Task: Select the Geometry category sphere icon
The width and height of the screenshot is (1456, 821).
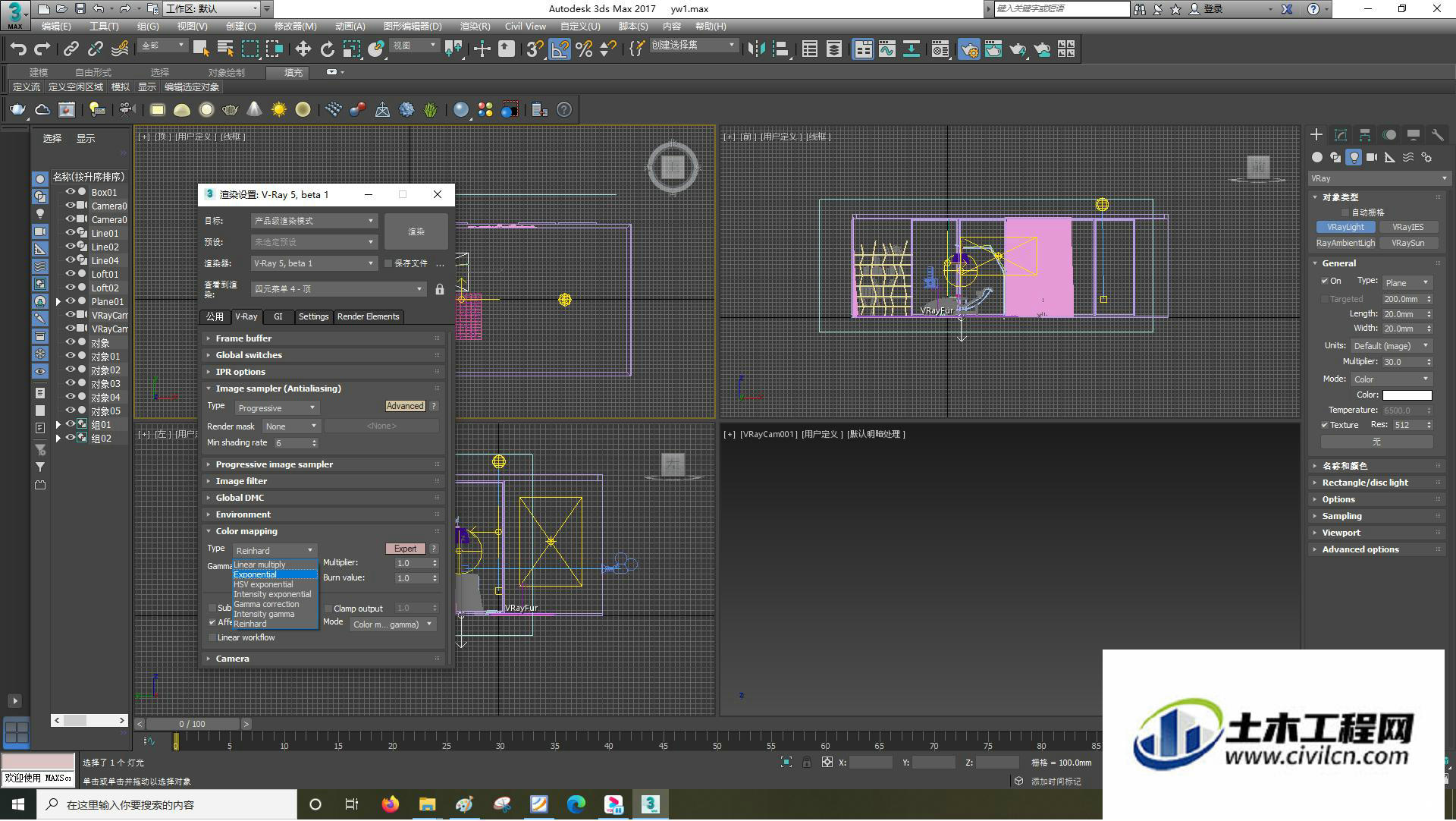Action: [x=1317, y=157]
